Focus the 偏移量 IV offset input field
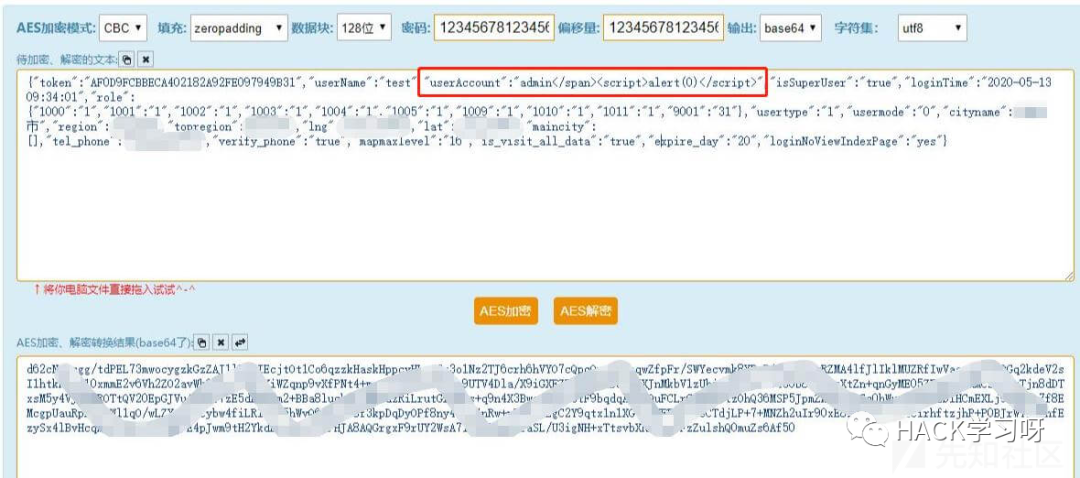This screenshot has height=478, width=1080. coord(663,28)
